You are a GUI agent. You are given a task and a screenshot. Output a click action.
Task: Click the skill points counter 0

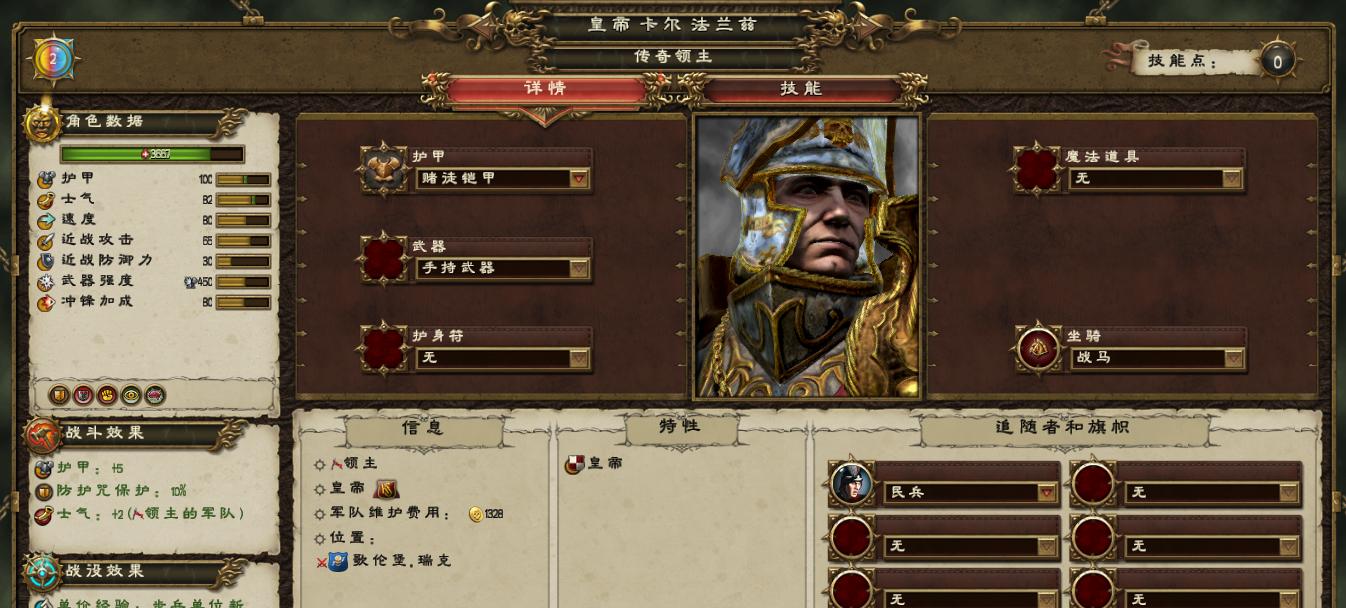[1277, 62]
